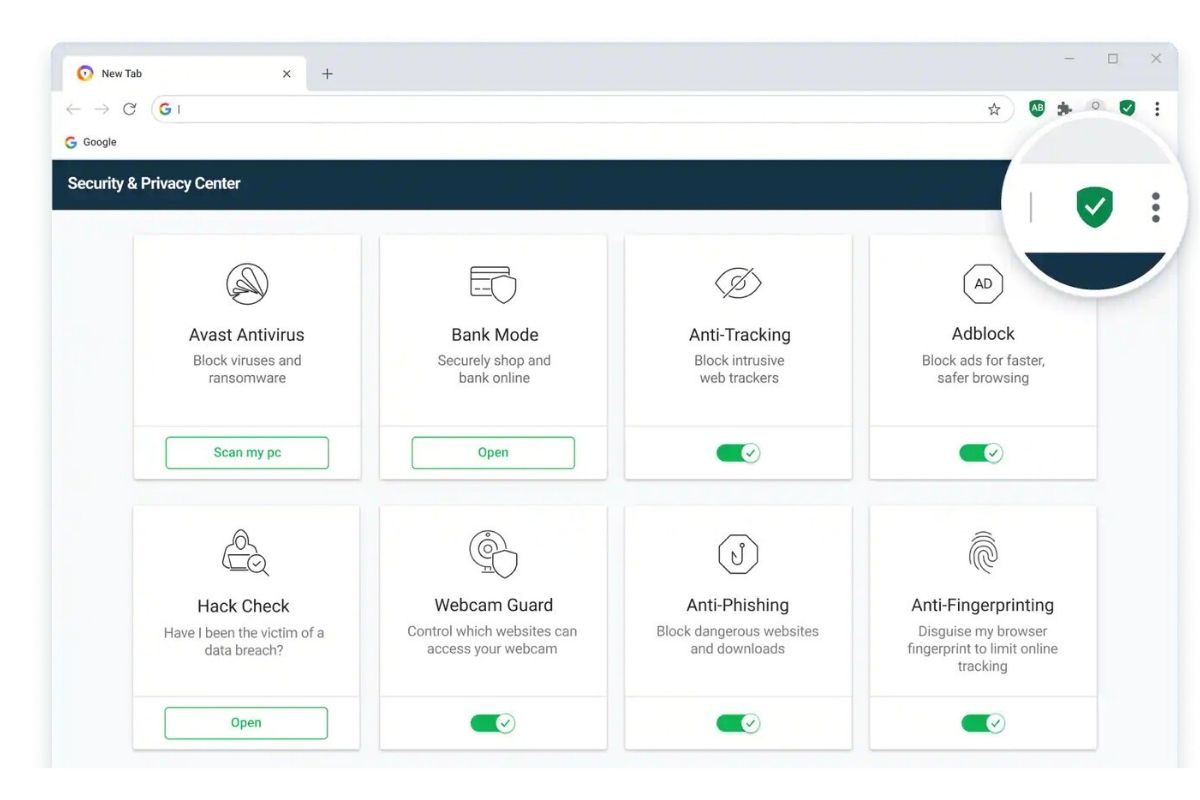Reload the page with the refresh icon
This screenshot has height=800, width=1200.
[x=129, y=109]
